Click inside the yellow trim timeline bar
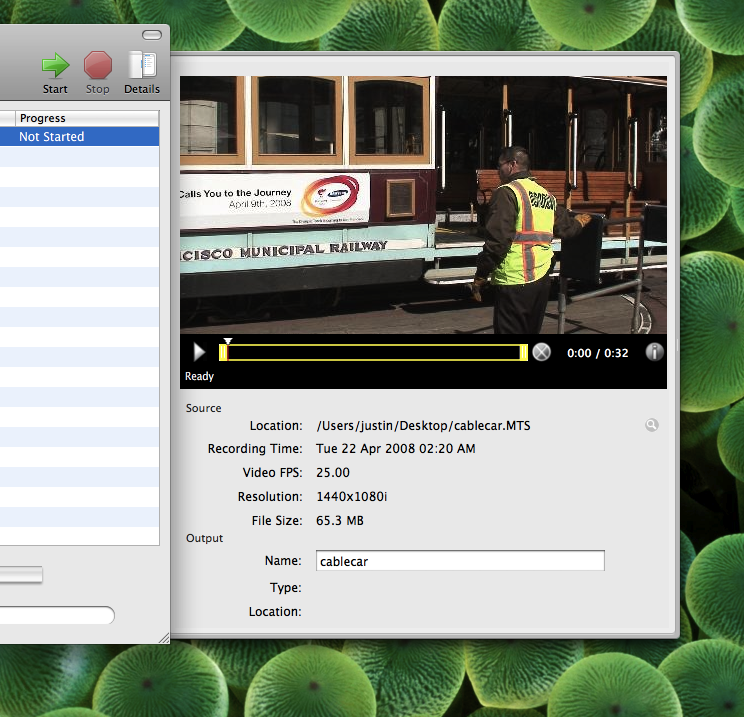The image size is (744, 717). 373,352
